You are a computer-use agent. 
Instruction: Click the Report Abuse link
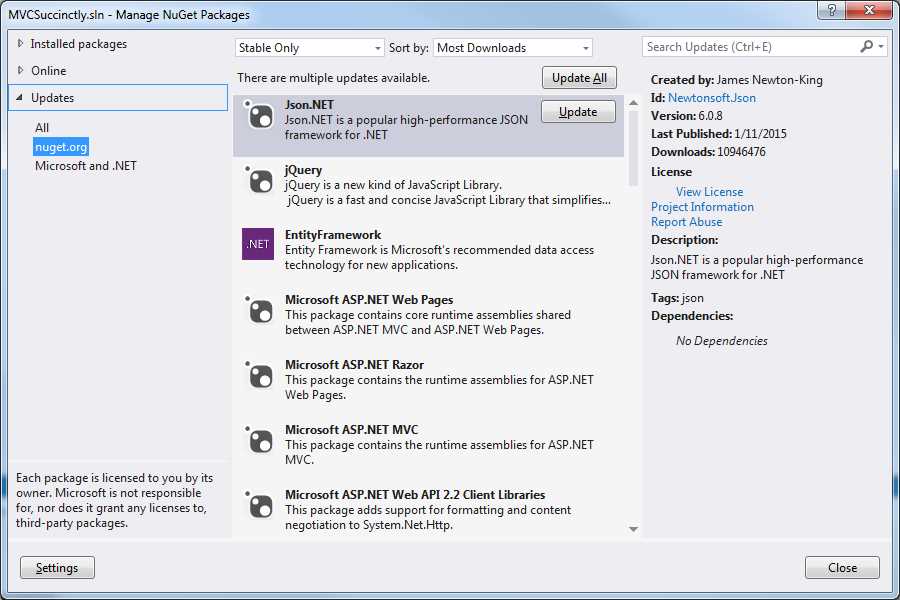pos(686,222)
